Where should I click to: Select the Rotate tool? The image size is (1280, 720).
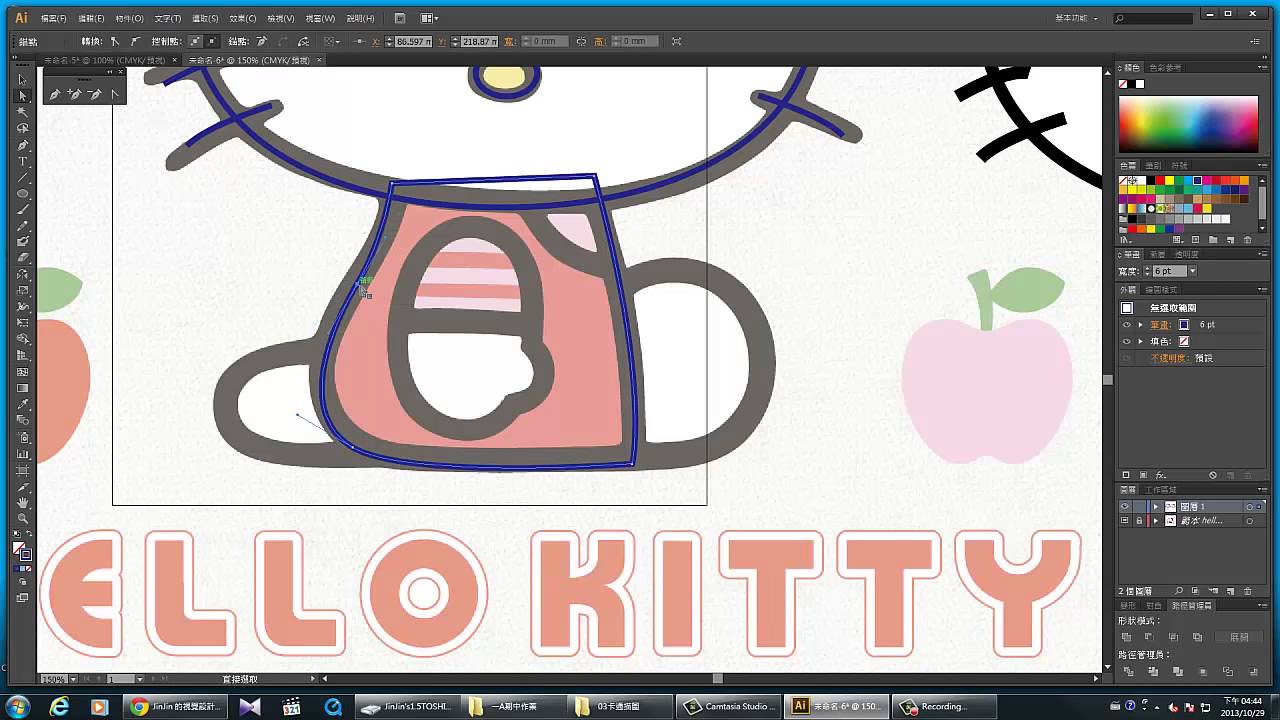(x=23, y=274)
